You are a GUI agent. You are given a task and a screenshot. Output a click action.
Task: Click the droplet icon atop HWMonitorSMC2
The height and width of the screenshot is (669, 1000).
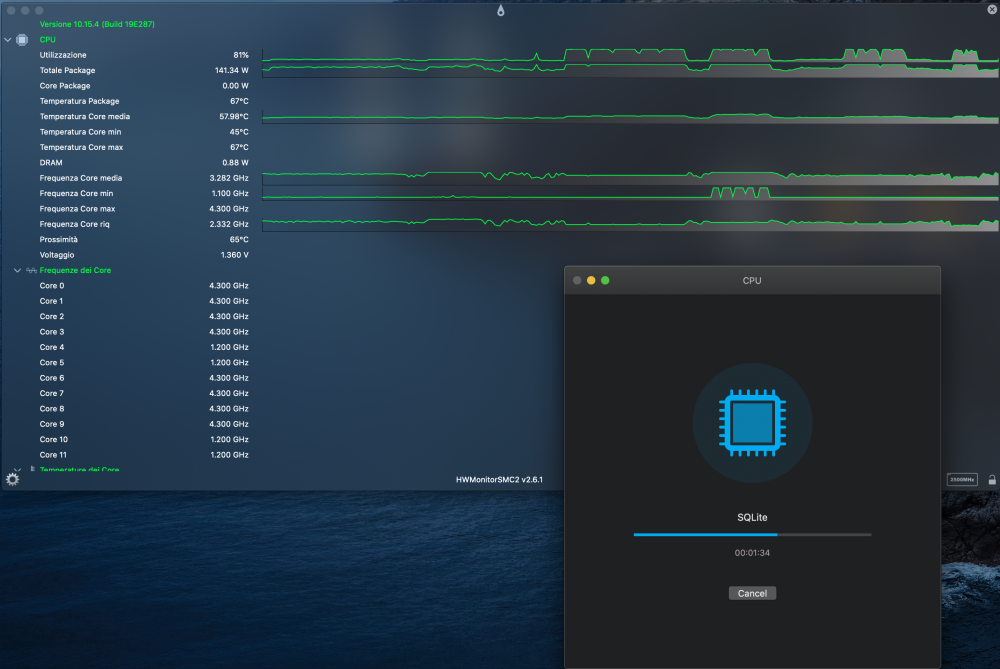coord(501,10)
